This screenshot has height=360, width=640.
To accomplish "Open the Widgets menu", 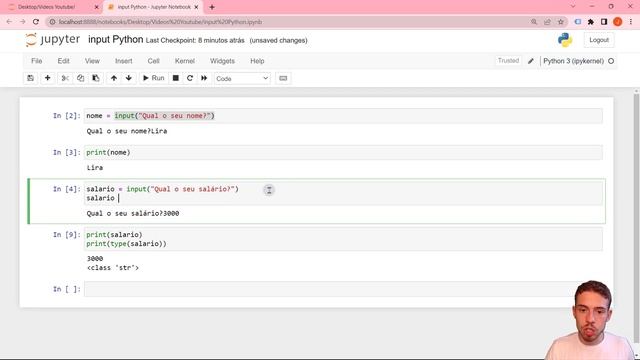I will 222,61.
